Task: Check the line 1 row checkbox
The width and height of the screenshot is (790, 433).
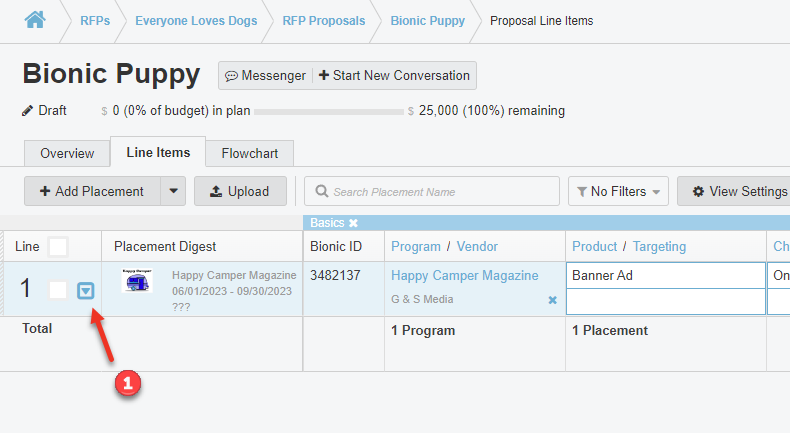Action: click(x=58, y=290)
